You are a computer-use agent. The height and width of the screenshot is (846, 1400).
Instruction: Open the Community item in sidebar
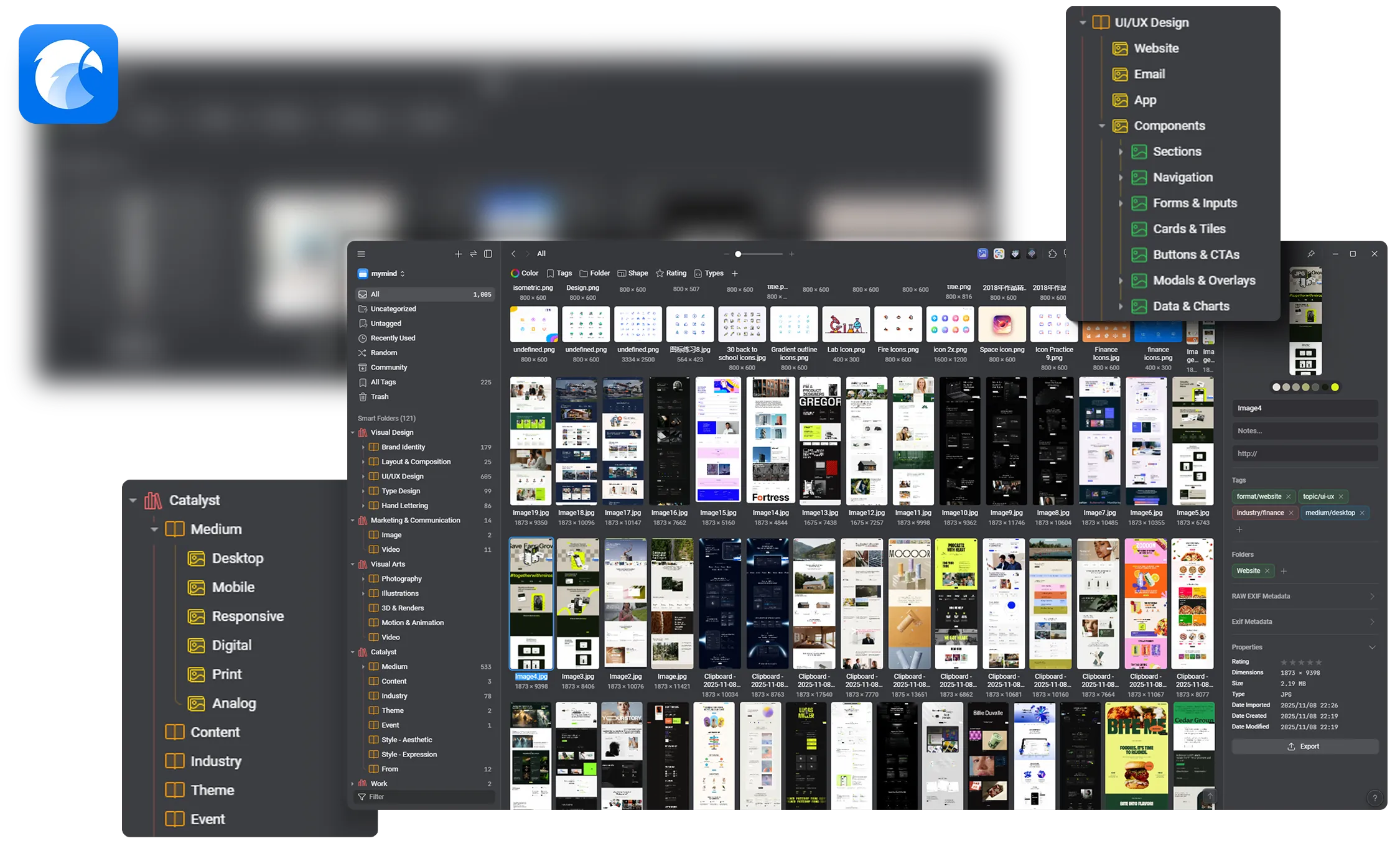pyautogui.click(x=425, y=368)
